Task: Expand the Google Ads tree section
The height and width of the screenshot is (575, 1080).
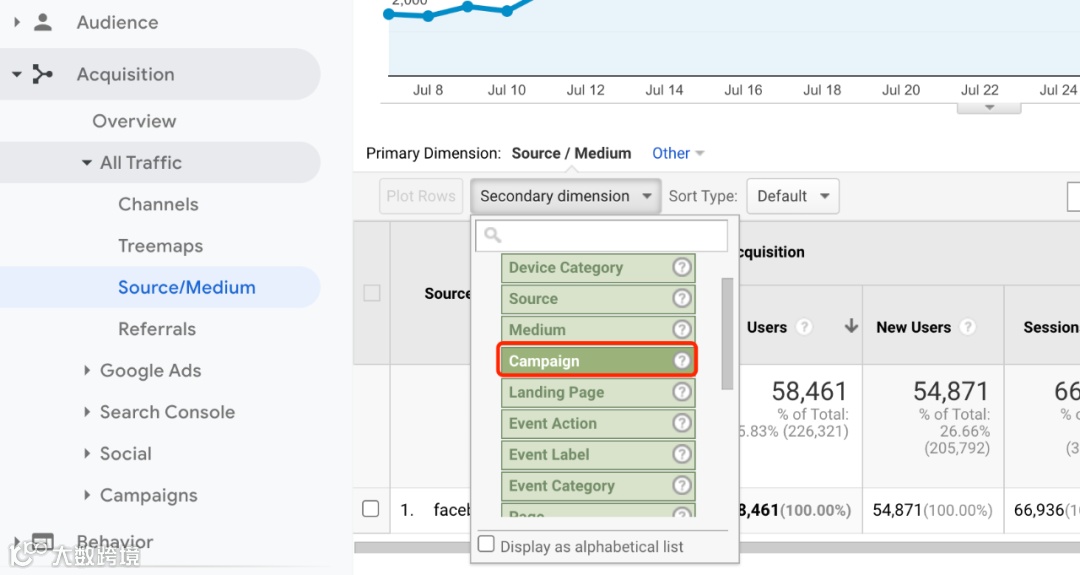Action: coord(88,371)
